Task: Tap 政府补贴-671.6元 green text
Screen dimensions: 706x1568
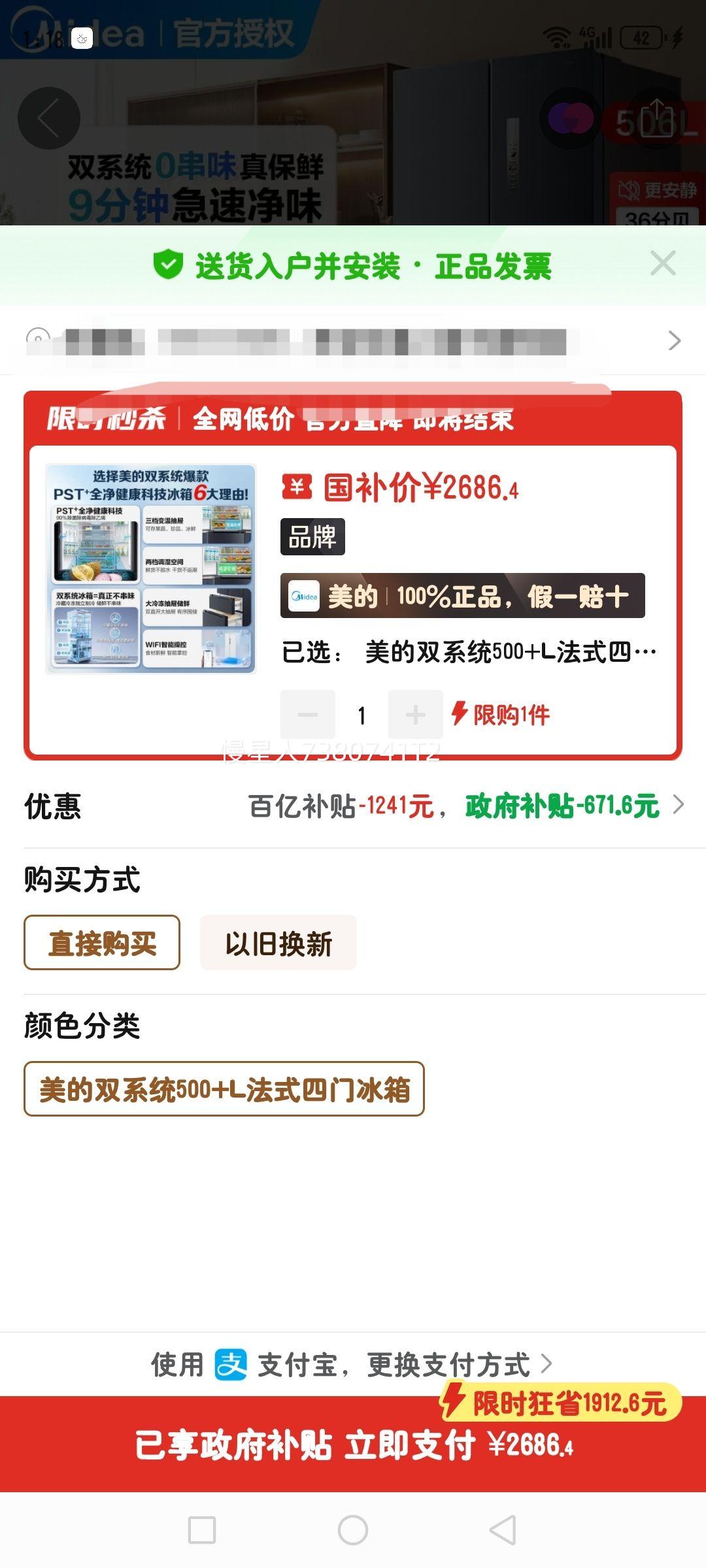Action: (x=562, y=806)
